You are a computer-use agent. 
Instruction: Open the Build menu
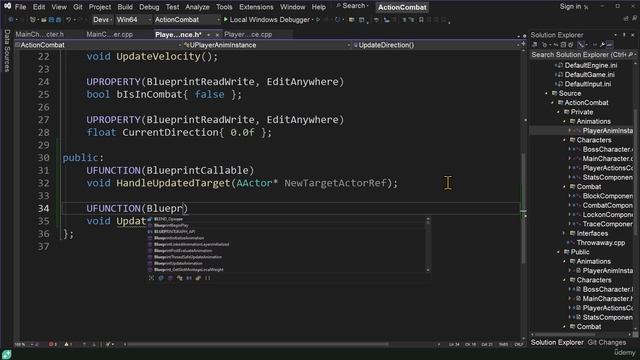click(125, 7)
